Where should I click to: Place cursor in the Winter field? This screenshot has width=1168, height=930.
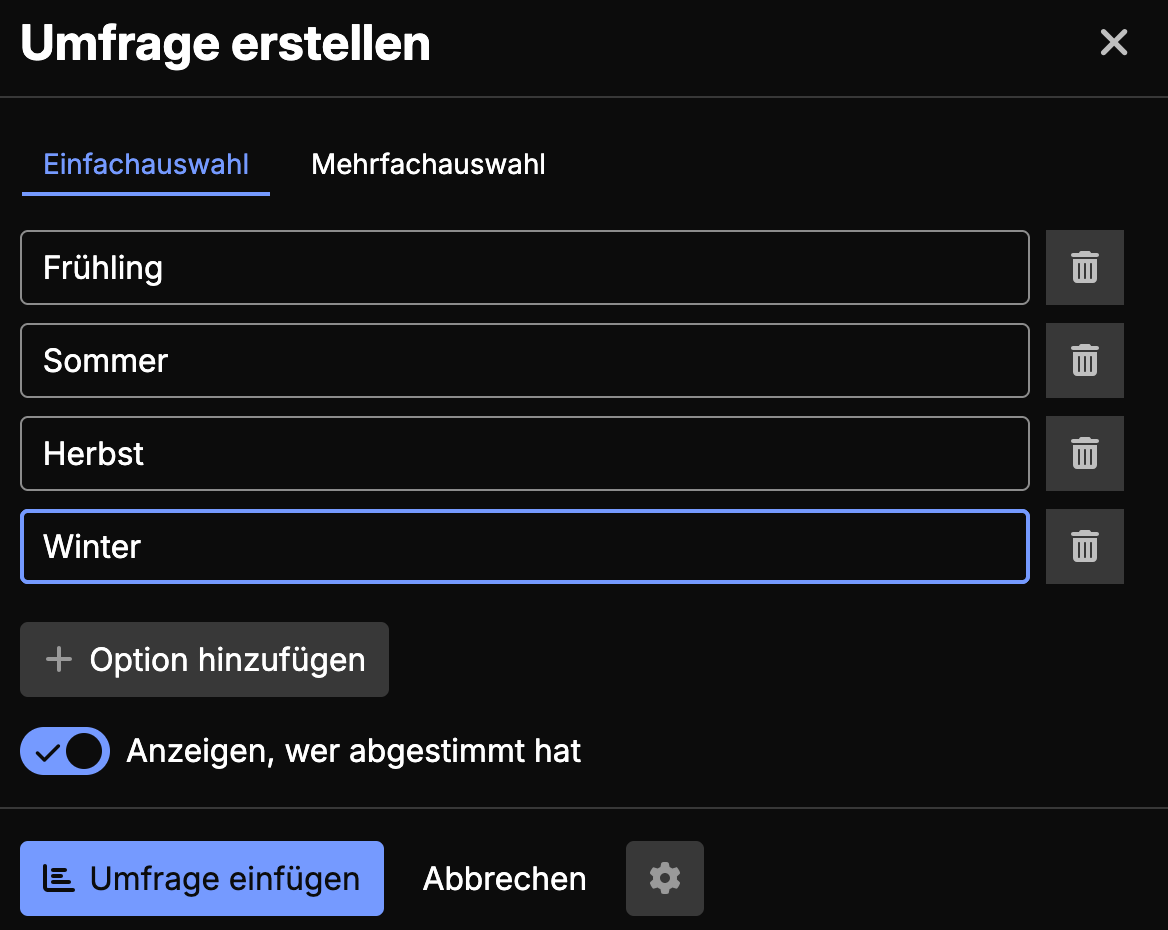pos(524,546)
